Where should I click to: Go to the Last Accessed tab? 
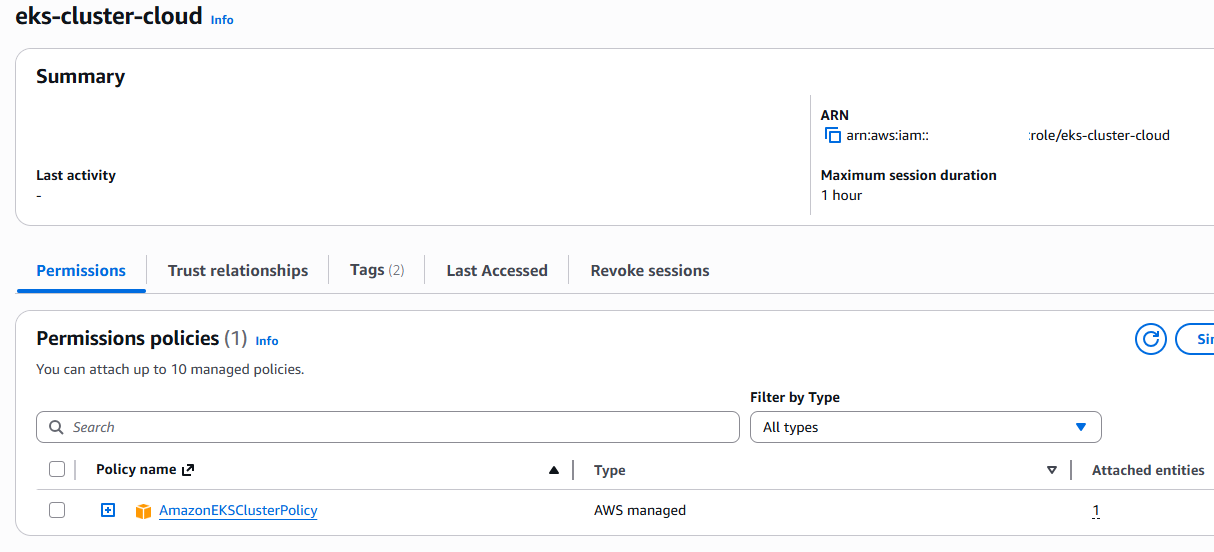click(497, 270)
